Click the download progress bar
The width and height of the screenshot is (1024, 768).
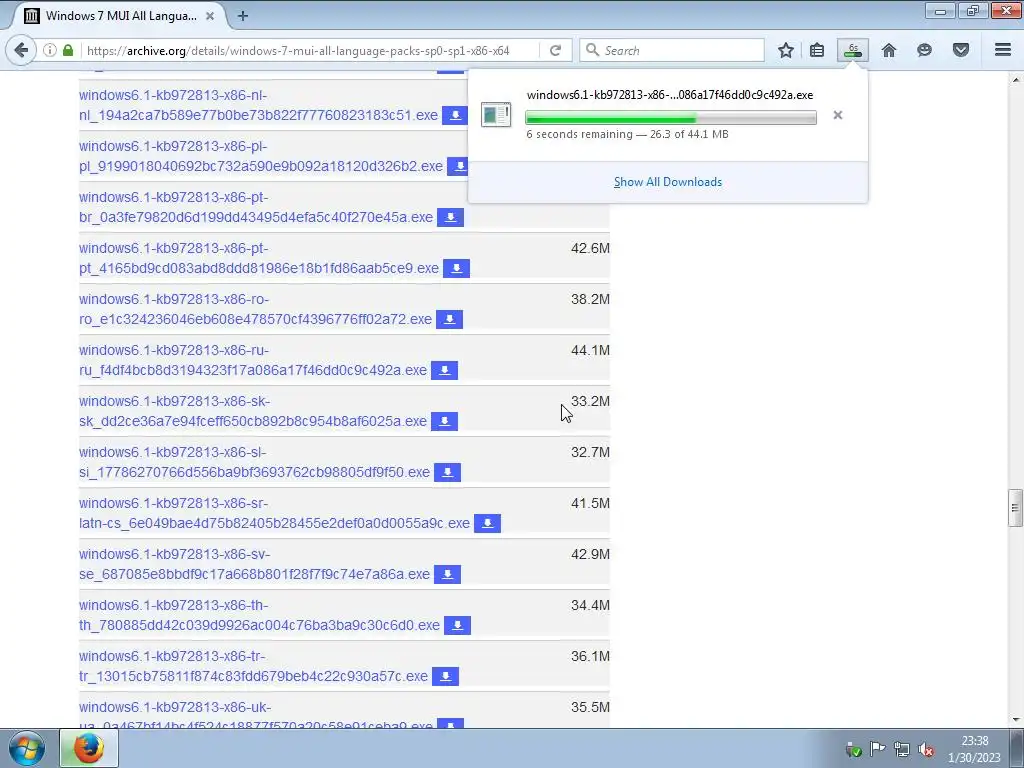[x=671, y=118]
